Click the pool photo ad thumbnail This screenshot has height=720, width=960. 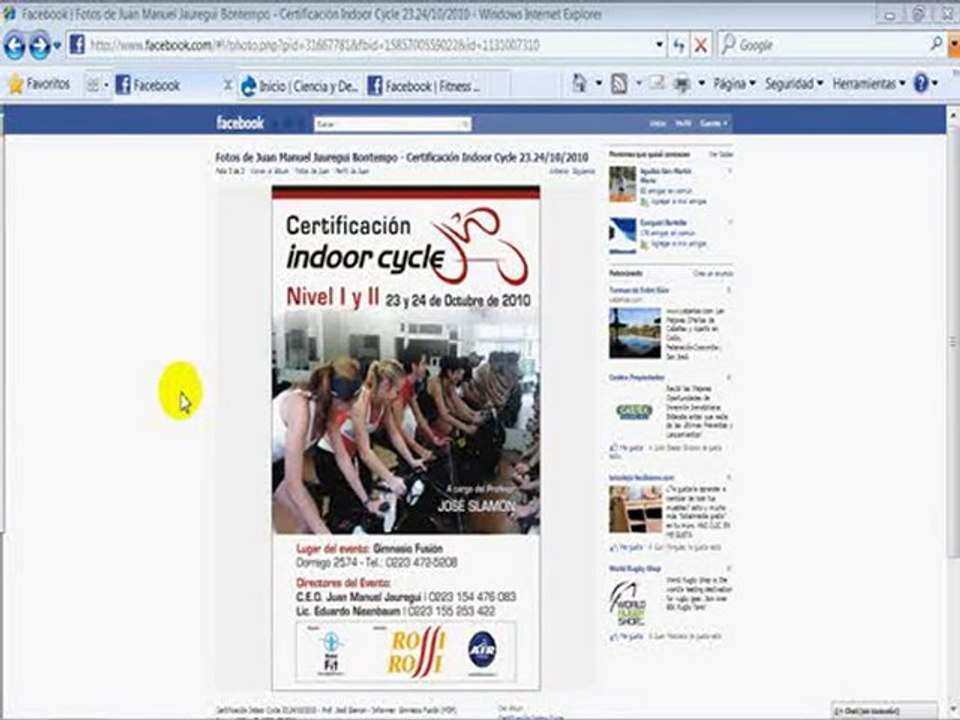coord(635,333)
